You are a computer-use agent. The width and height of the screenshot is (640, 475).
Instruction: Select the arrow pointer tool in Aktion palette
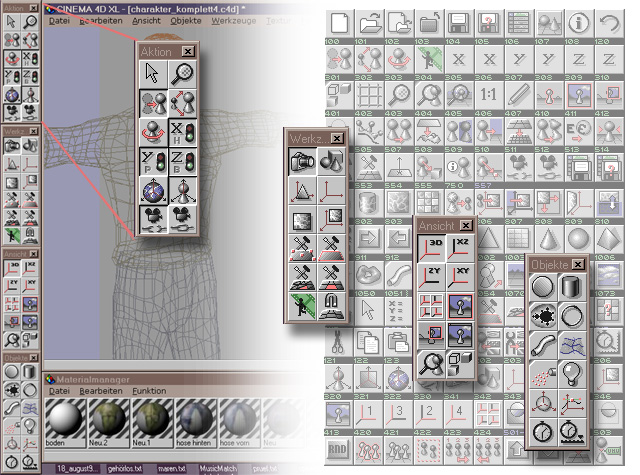tap(152, 74)
